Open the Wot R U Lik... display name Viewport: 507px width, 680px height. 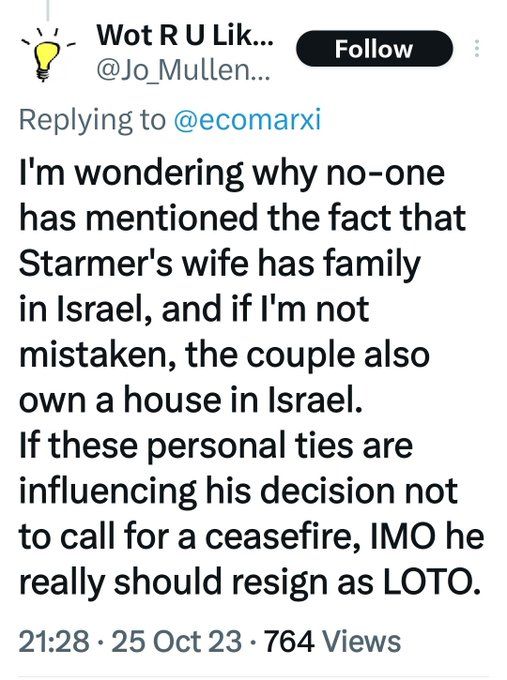tap(185, 36)
